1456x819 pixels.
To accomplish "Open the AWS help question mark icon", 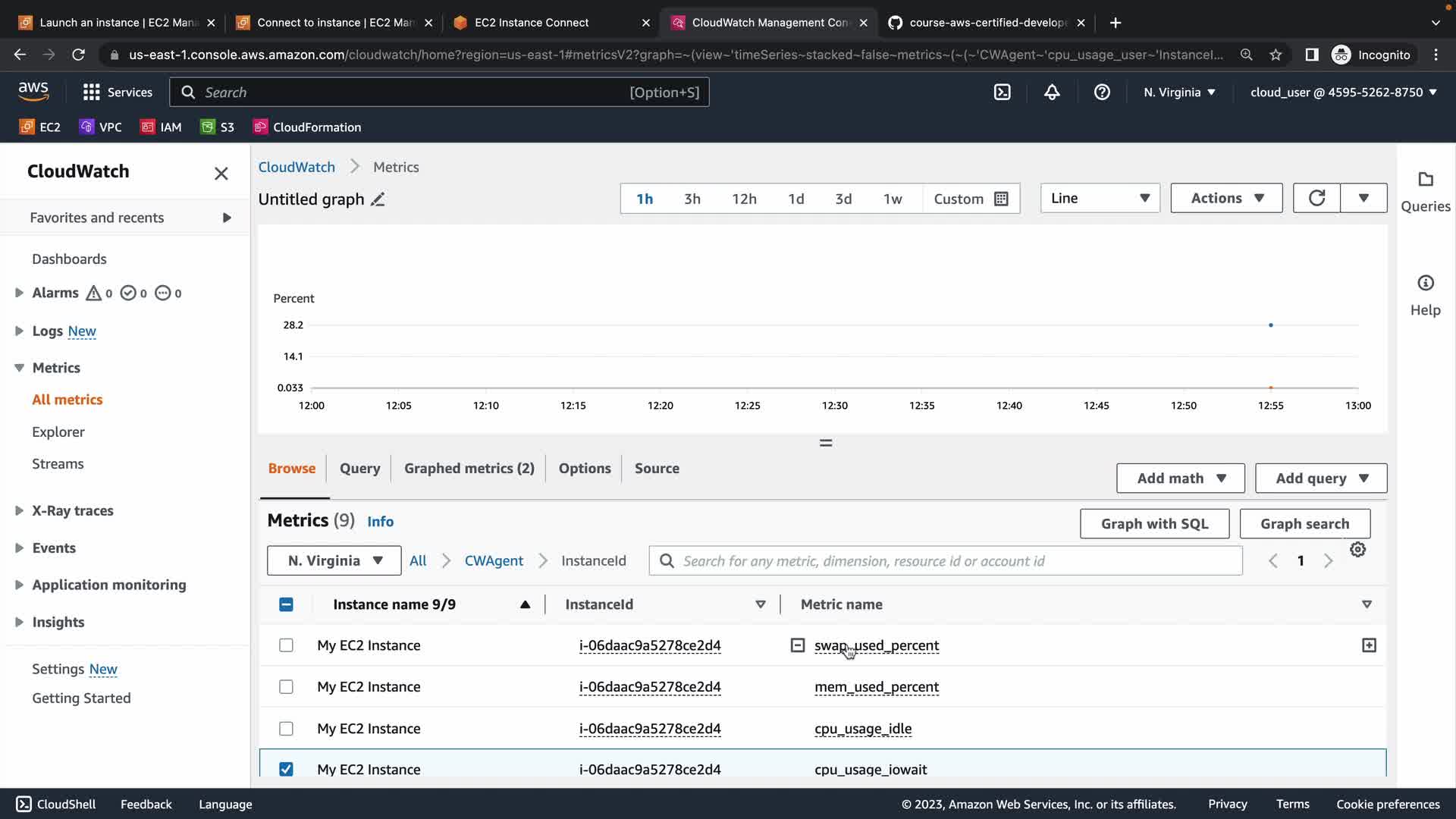I will point(1102,93).
